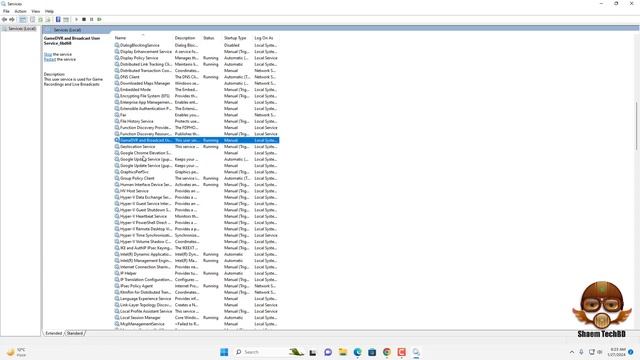Expand the system tray hidden icons chevron

click(572, 352)
